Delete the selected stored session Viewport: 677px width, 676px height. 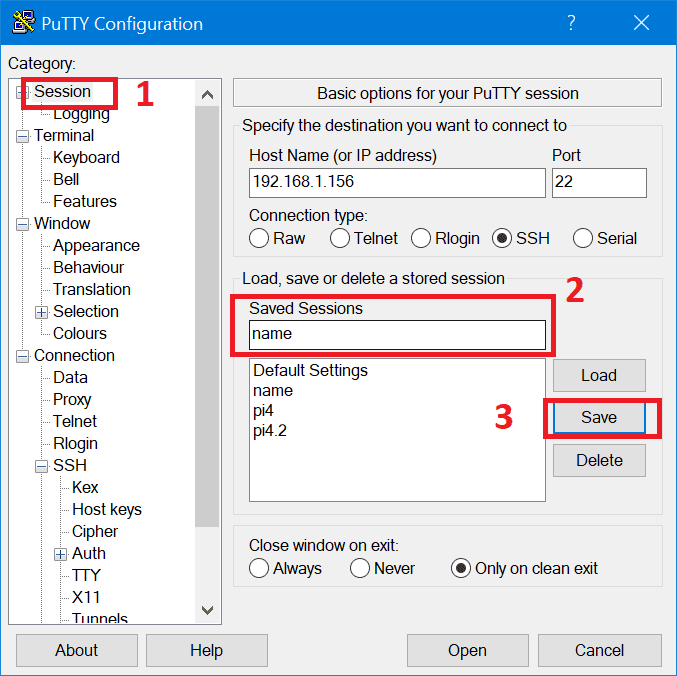click(x=599, y=460)
